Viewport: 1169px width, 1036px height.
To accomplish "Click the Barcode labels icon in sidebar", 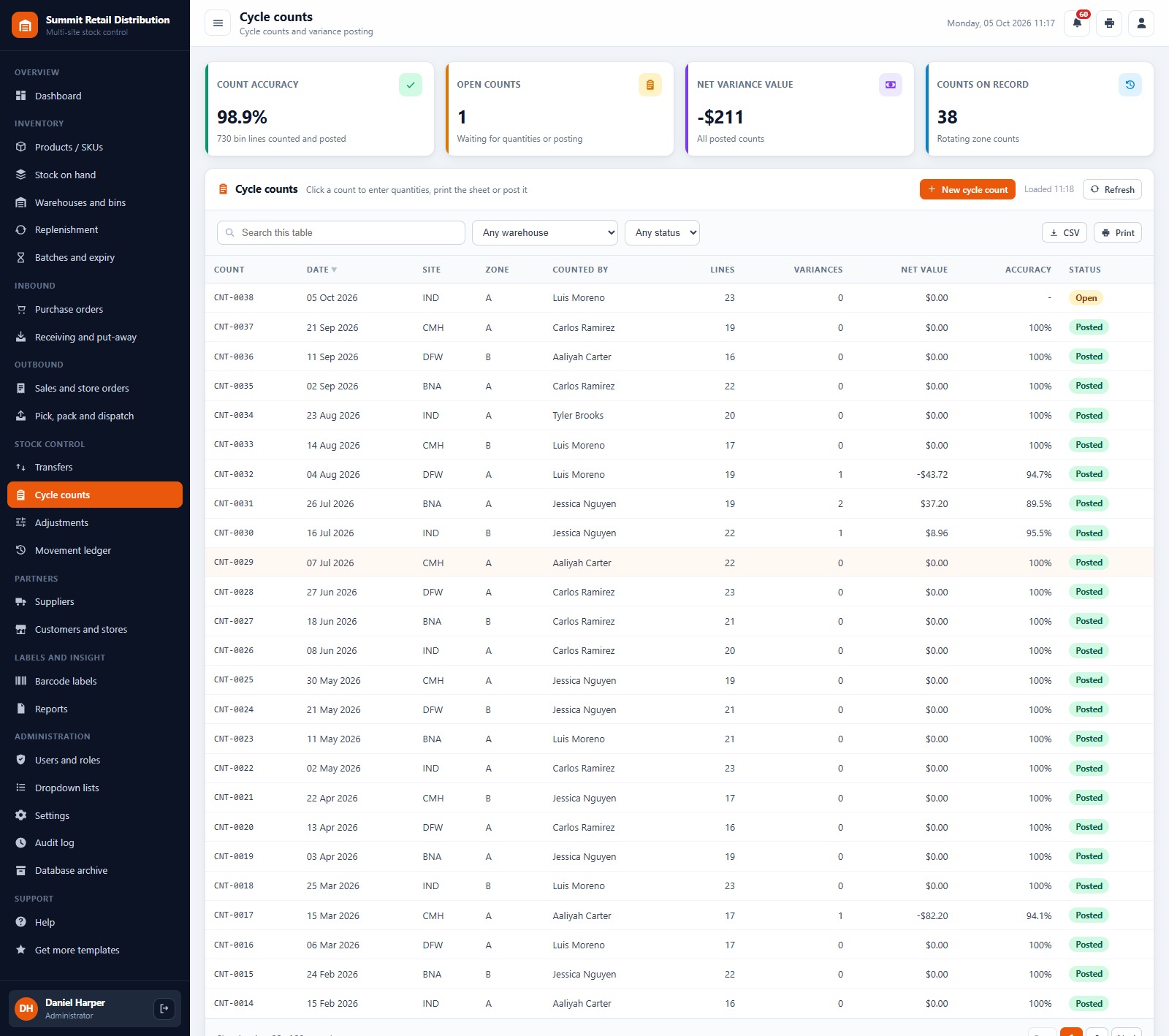I will pyautogui.click(x=21, y=681).
